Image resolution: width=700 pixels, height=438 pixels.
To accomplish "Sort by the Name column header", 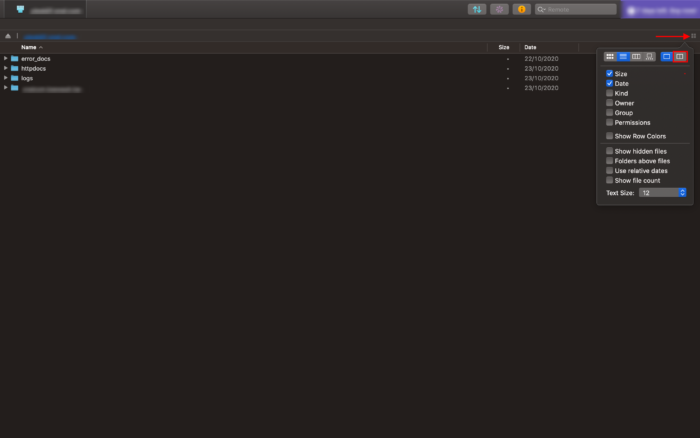I will (30, 47).
